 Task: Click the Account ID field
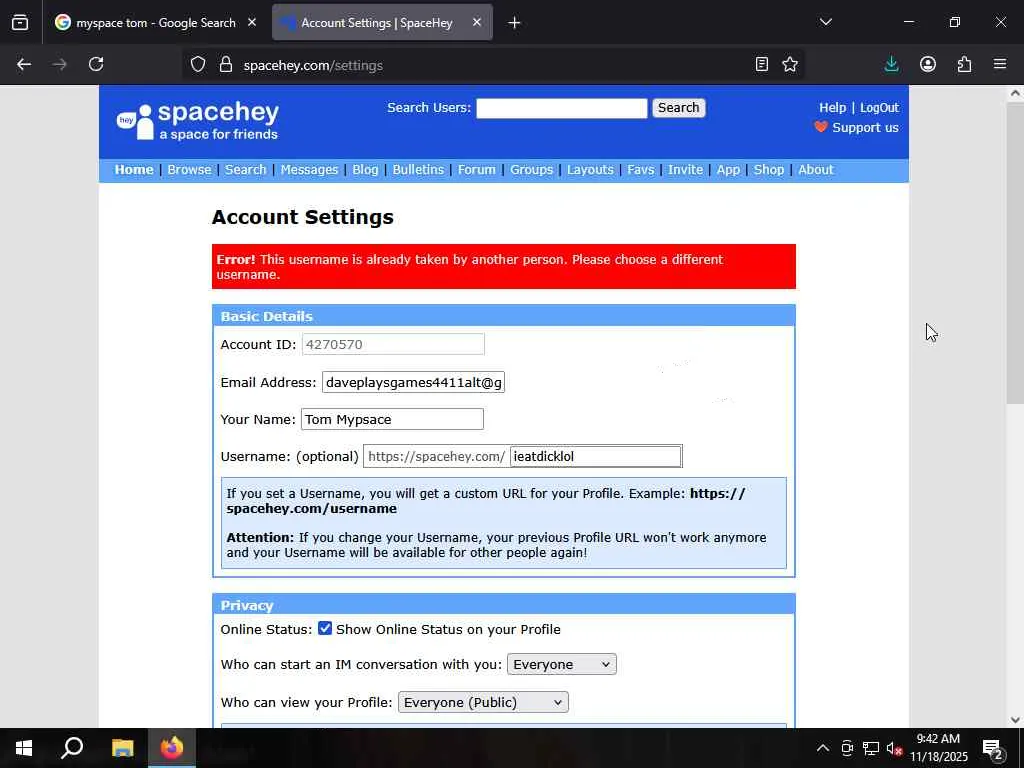click(393, 344)
